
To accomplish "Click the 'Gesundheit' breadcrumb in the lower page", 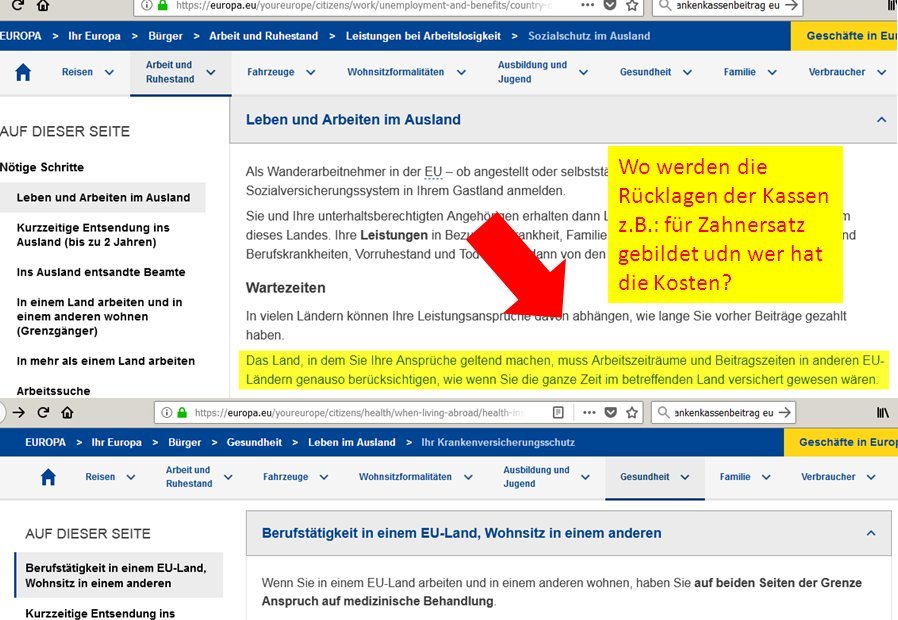I will [254, 443].
